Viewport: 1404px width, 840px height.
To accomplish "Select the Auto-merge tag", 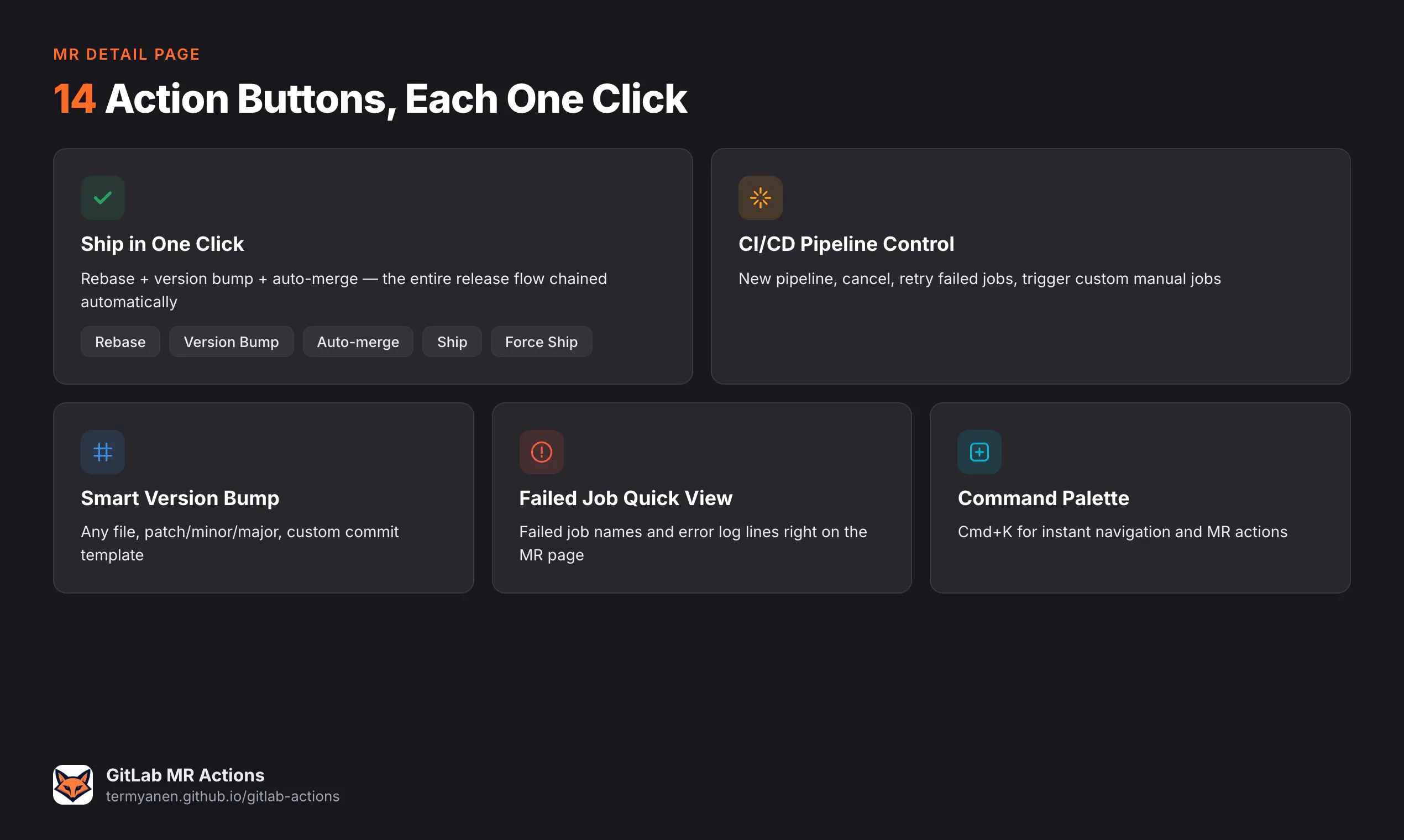I will [x=358, y=342].
